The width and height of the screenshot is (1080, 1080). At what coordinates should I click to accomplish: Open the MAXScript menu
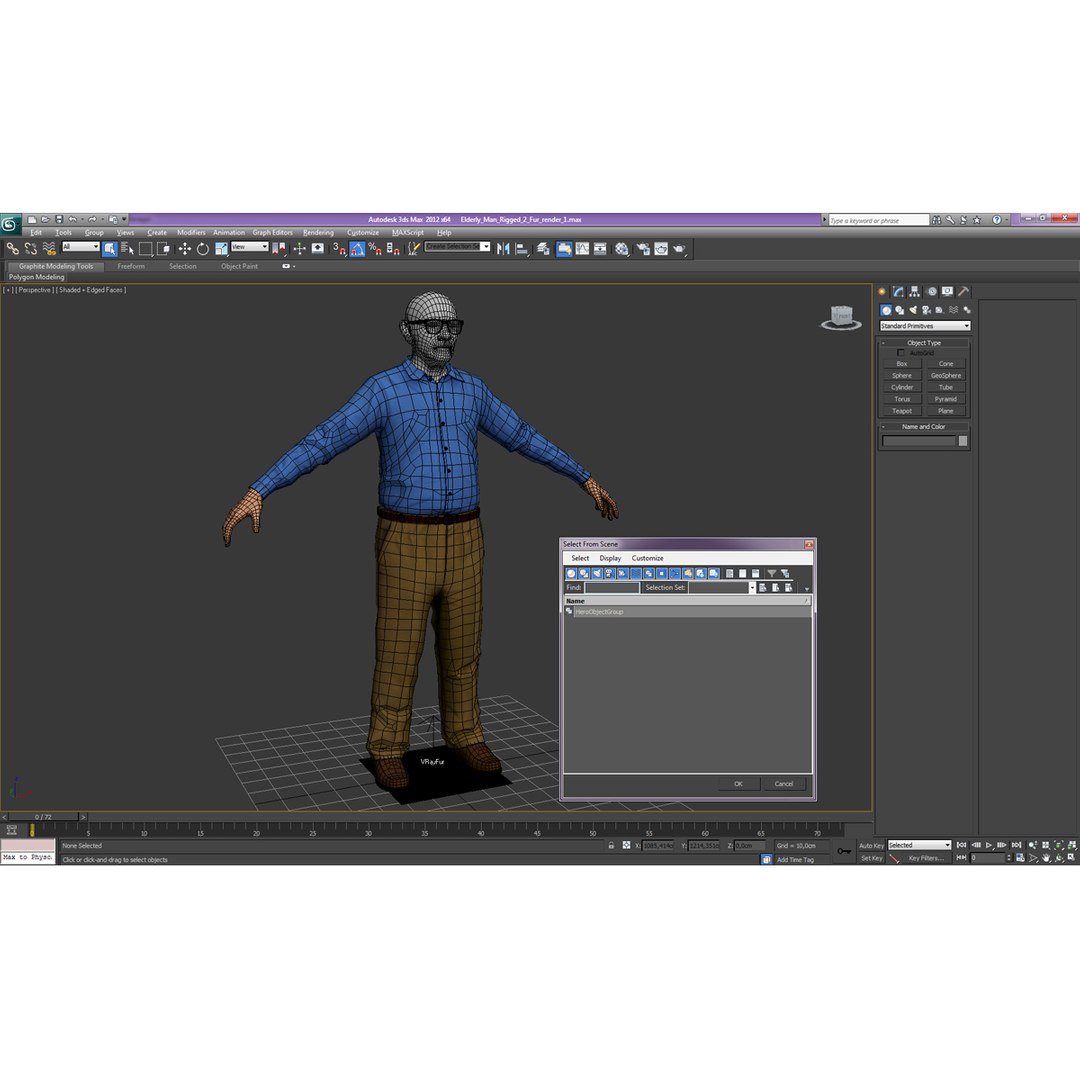tap(408, 233)
